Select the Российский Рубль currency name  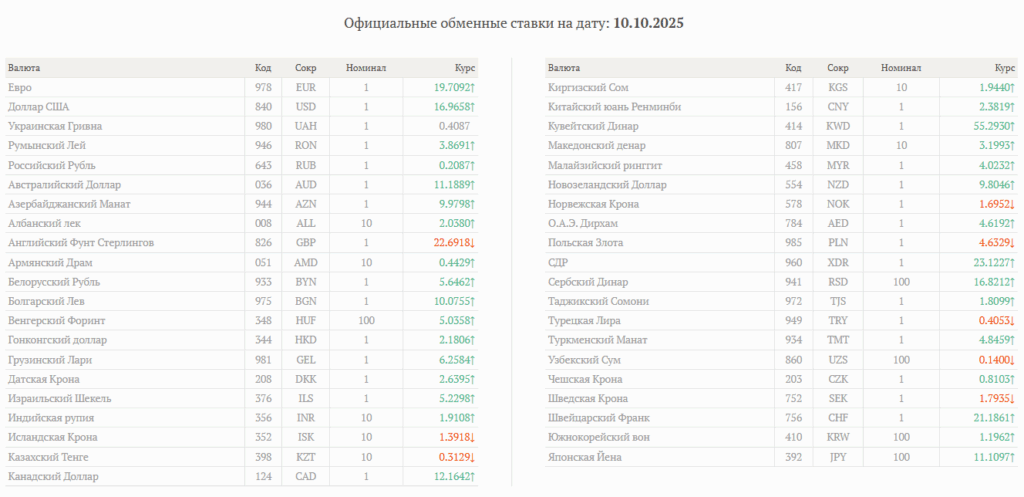pyautogui.click(x=47, y=165)
